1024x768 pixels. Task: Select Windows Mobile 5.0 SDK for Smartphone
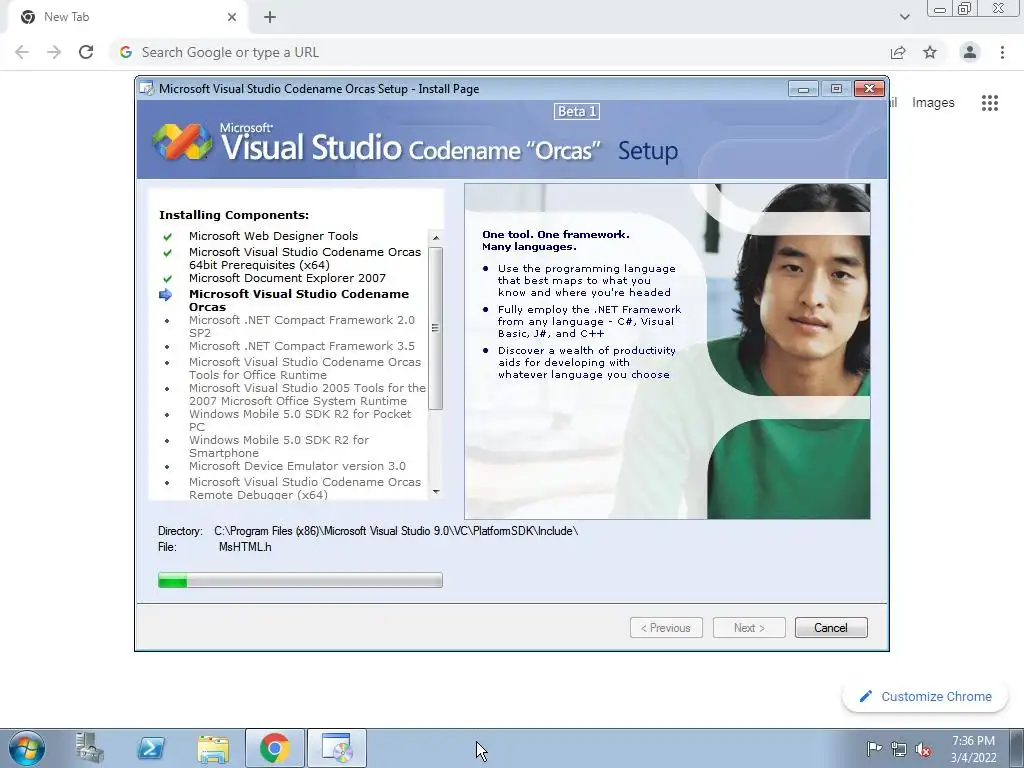click(279, 447)
